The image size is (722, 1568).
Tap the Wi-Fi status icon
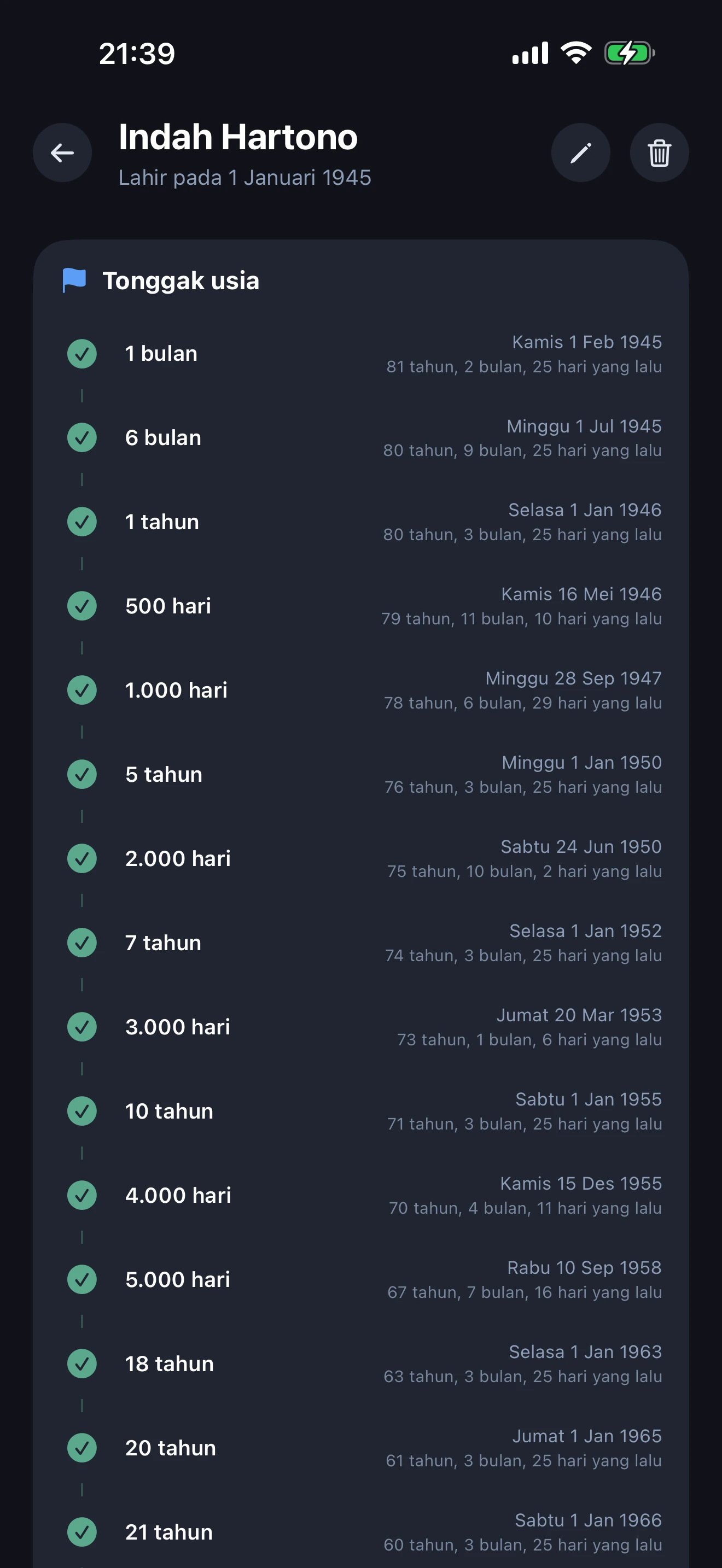tap(576, 53)
